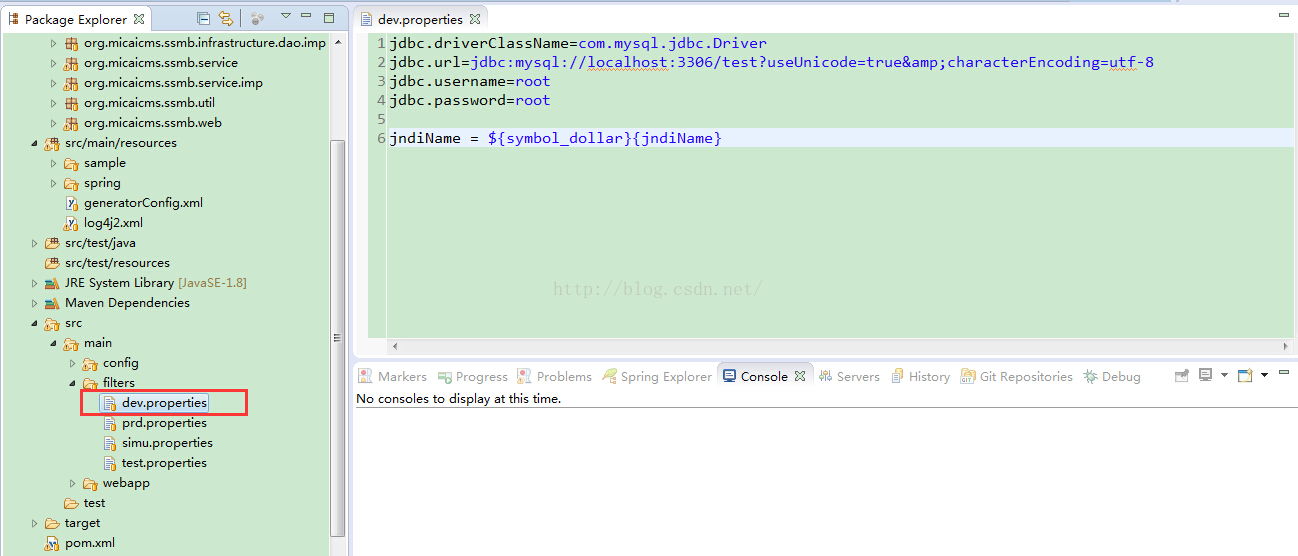Click test.properties file icon
Image resolution: width=1298 pixels, height=556 pixels.
pos(110,463)
